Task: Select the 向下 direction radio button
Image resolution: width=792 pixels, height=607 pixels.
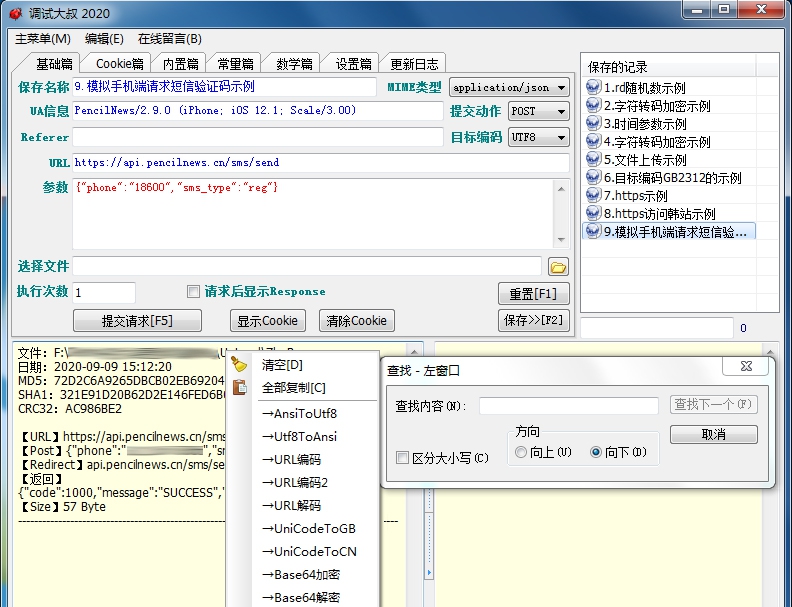Action: pyautogui.click(x=596, y=452)
